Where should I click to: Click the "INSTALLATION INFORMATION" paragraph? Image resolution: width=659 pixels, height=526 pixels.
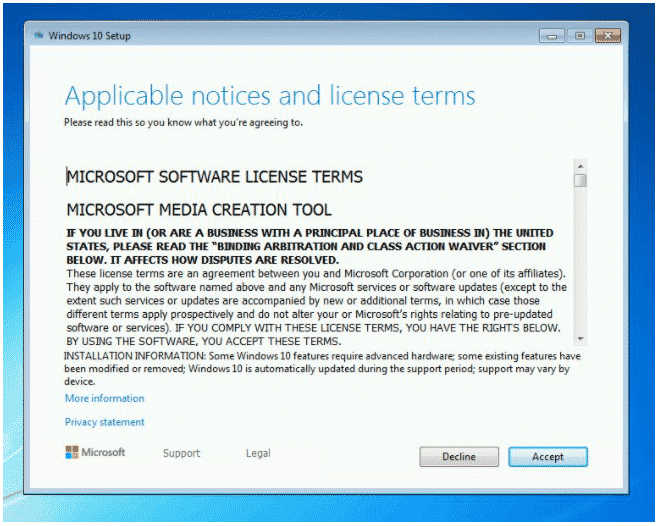[x=322, y=369]
